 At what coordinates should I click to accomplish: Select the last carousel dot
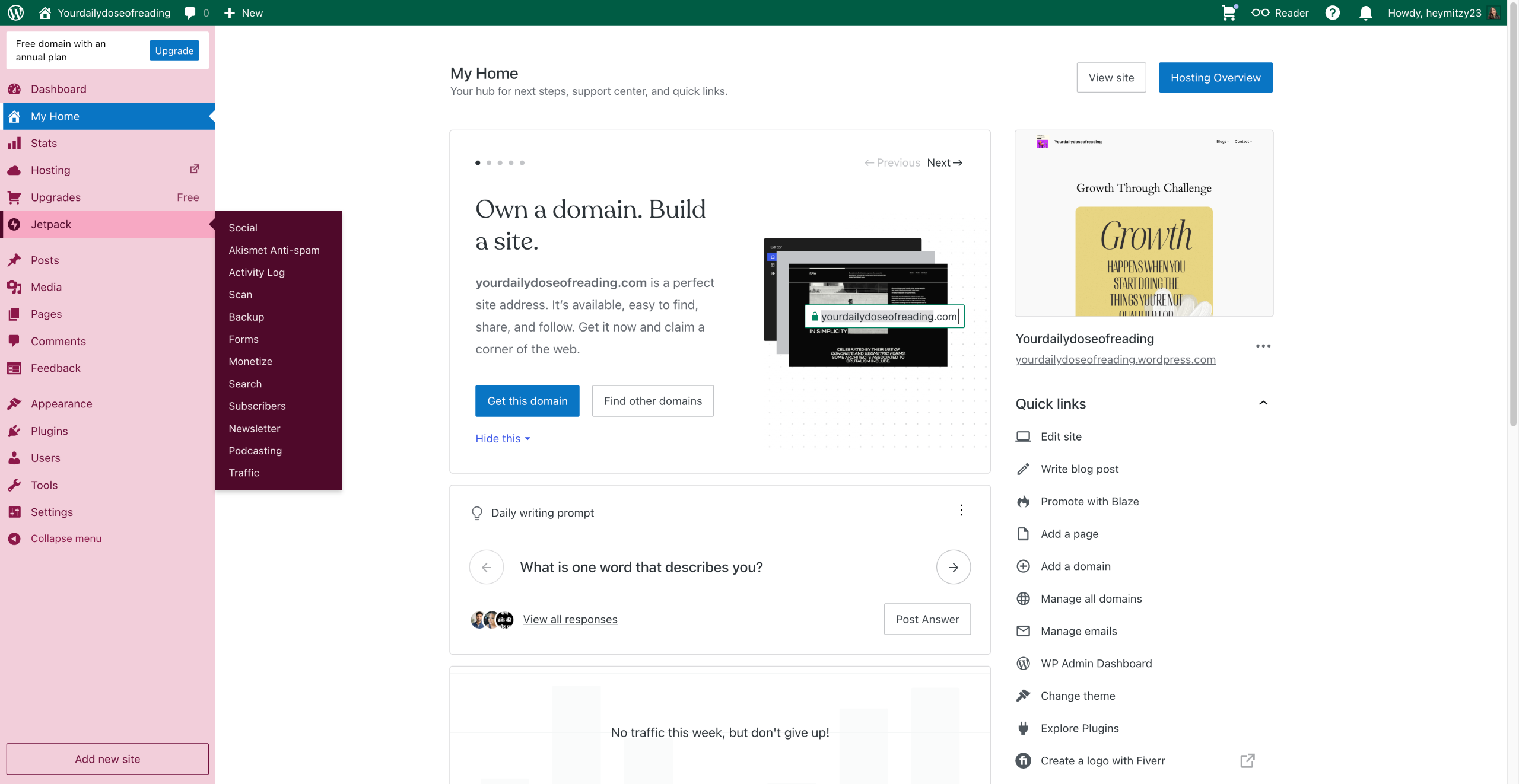pyautogui.click(x=522, y=163)
